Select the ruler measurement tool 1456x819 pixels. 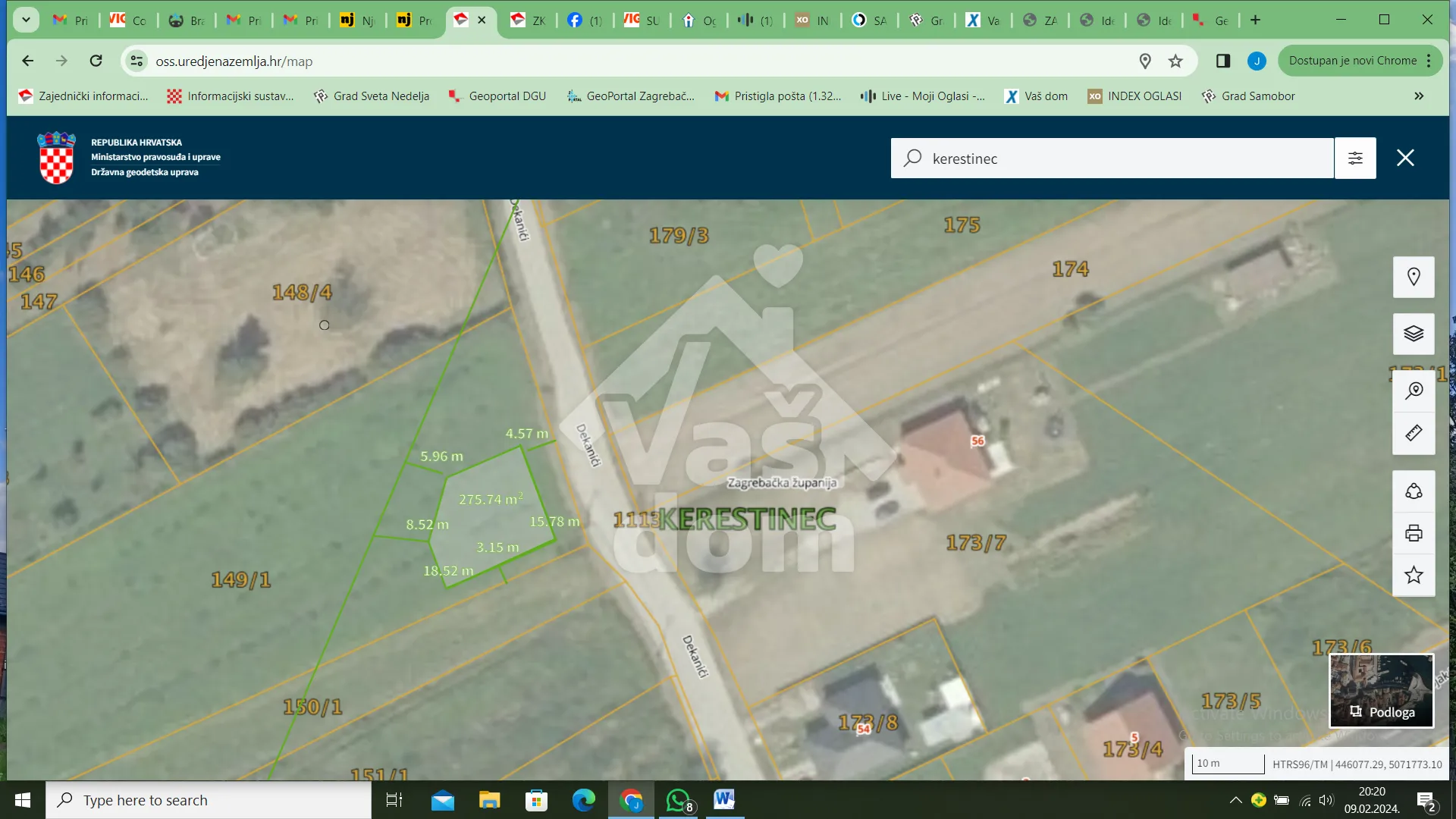pyautogui.click(x=1414, y=434)
